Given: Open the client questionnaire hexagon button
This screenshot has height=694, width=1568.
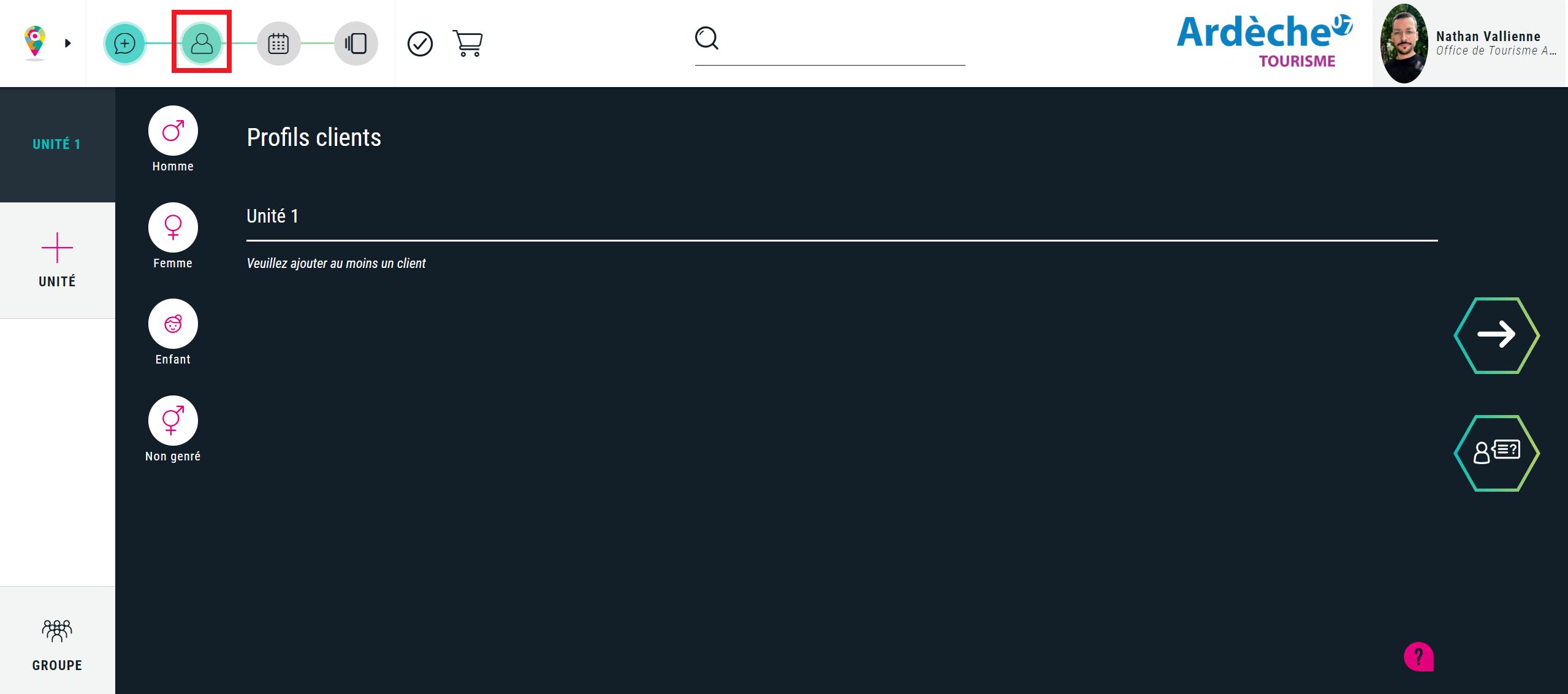Looking at the screenshot, I should [1496, 453].
